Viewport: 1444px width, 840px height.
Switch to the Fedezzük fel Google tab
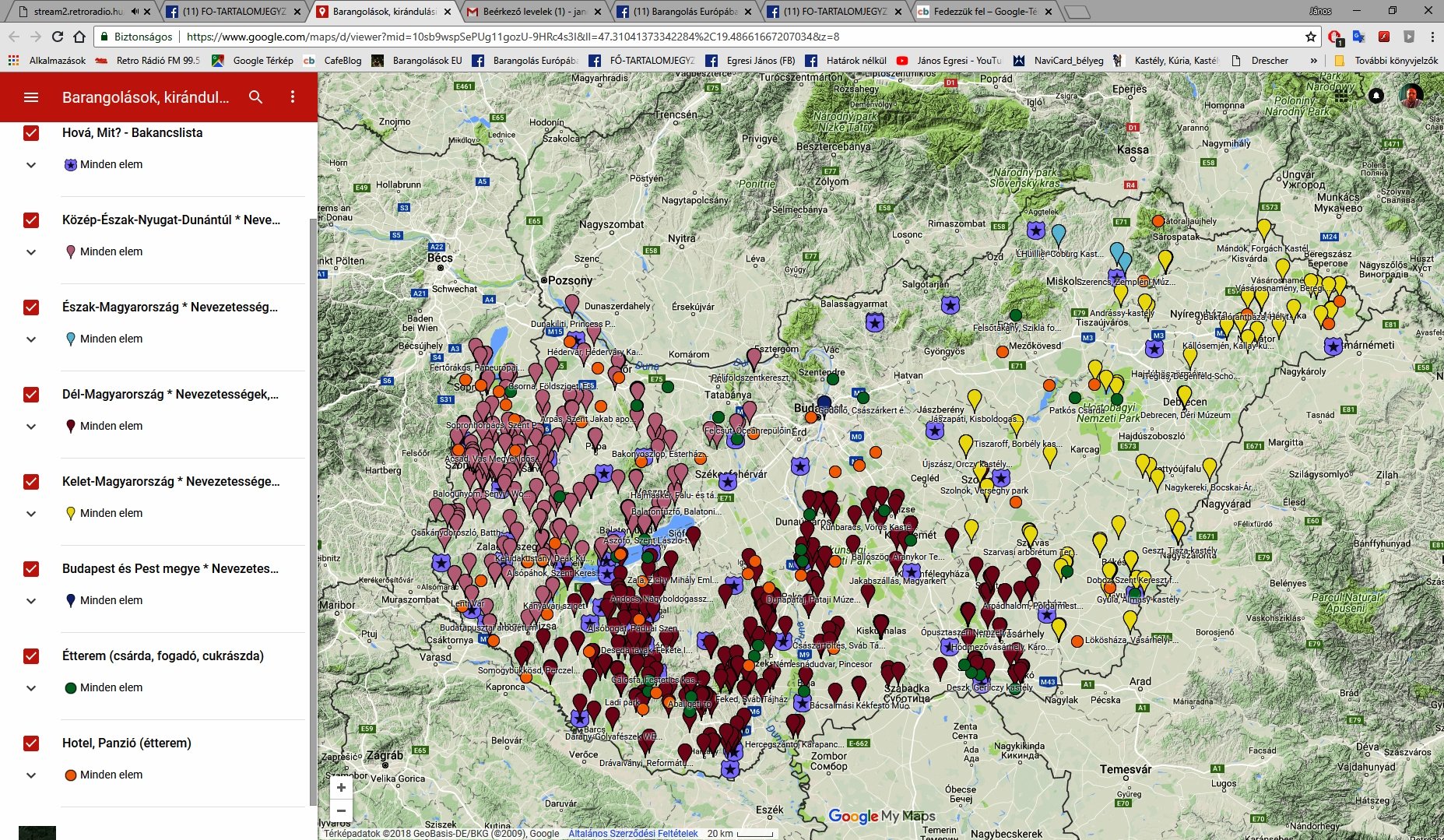(x=984, y=12)
